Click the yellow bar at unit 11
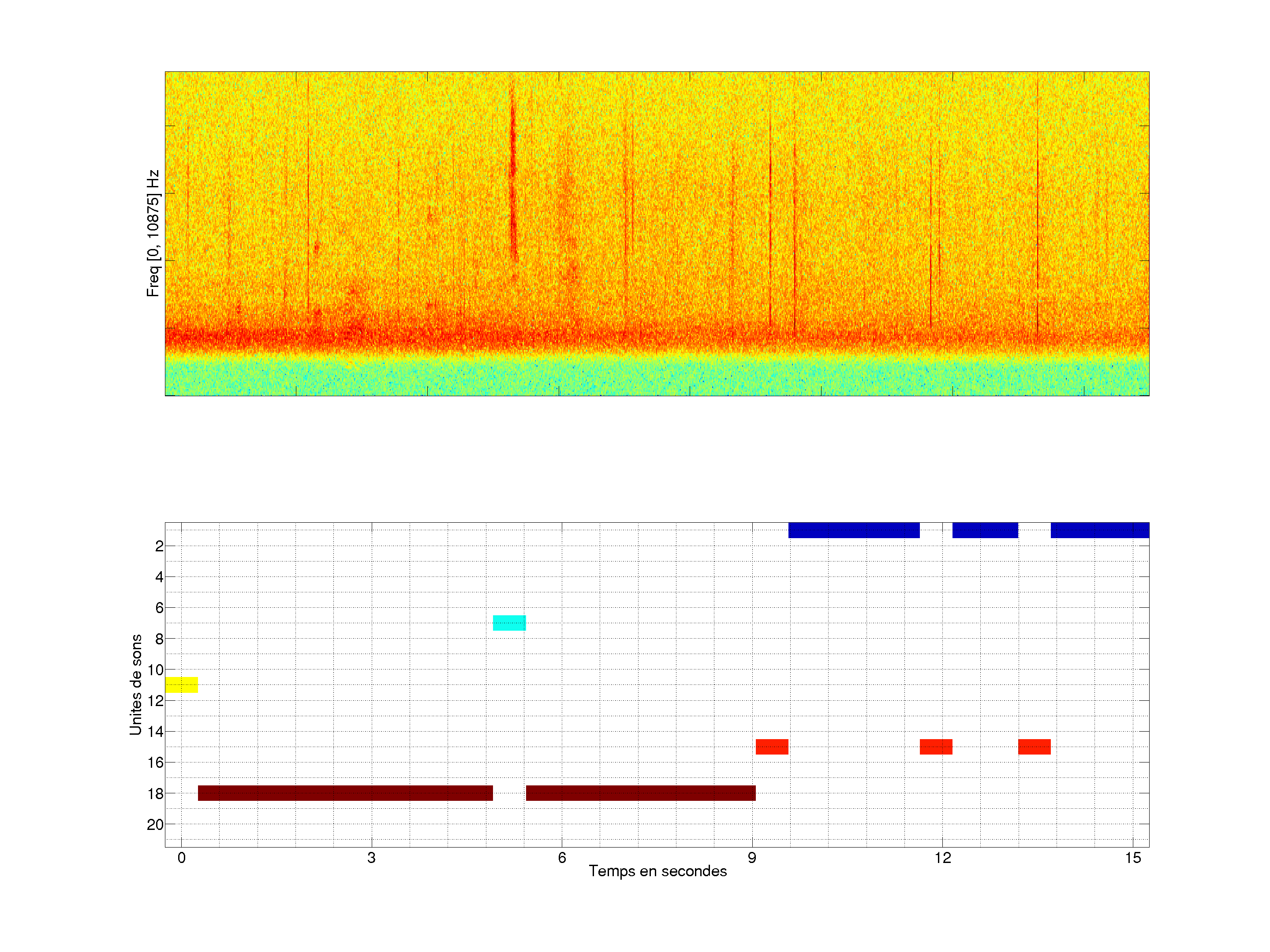Screen dimensions: 1270x952 (x=181, y=684)
